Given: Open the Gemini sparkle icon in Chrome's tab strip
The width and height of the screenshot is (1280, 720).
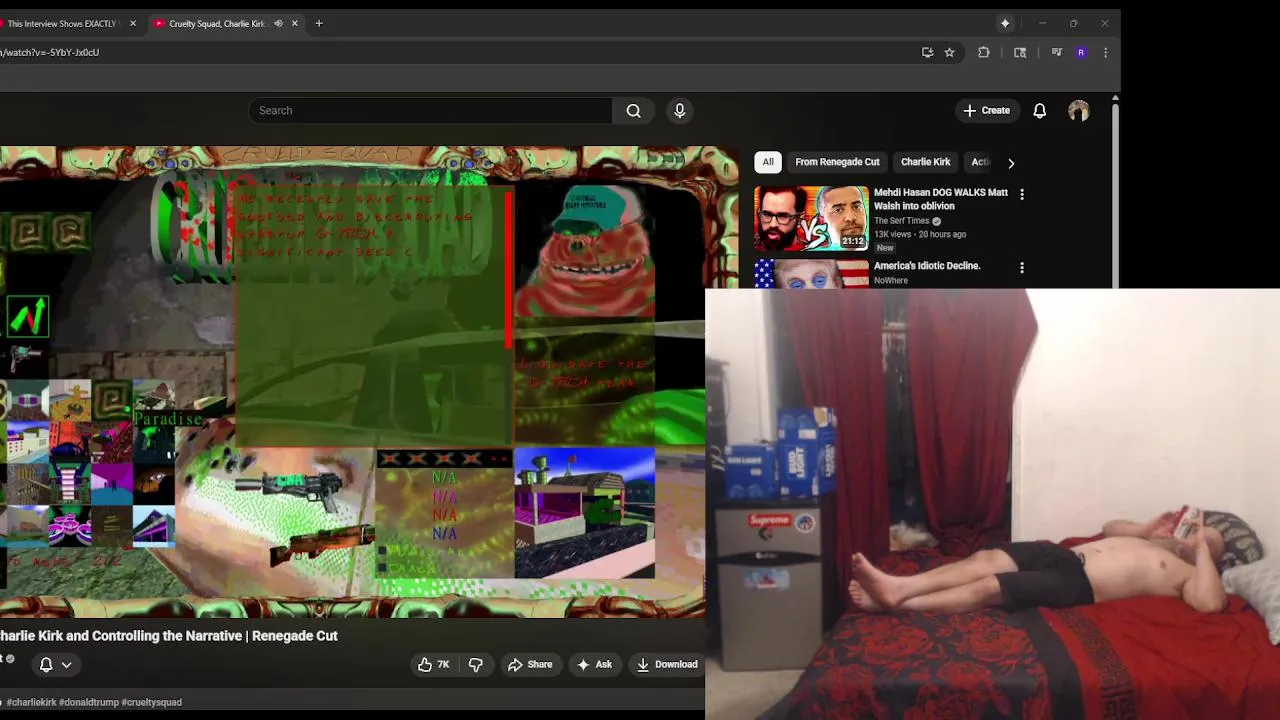Looking at the screenshot, I should coord(1005,23).
